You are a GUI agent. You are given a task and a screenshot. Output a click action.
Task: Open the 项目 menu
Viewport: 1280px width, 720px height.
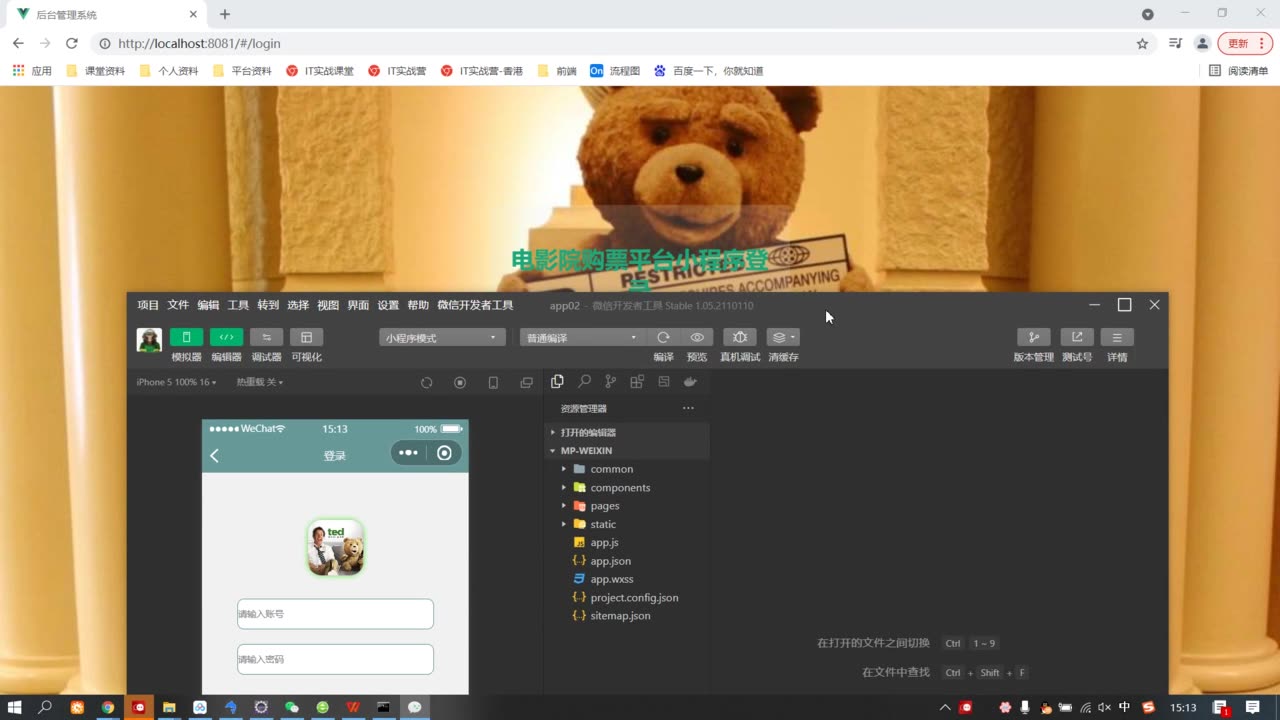148,305
